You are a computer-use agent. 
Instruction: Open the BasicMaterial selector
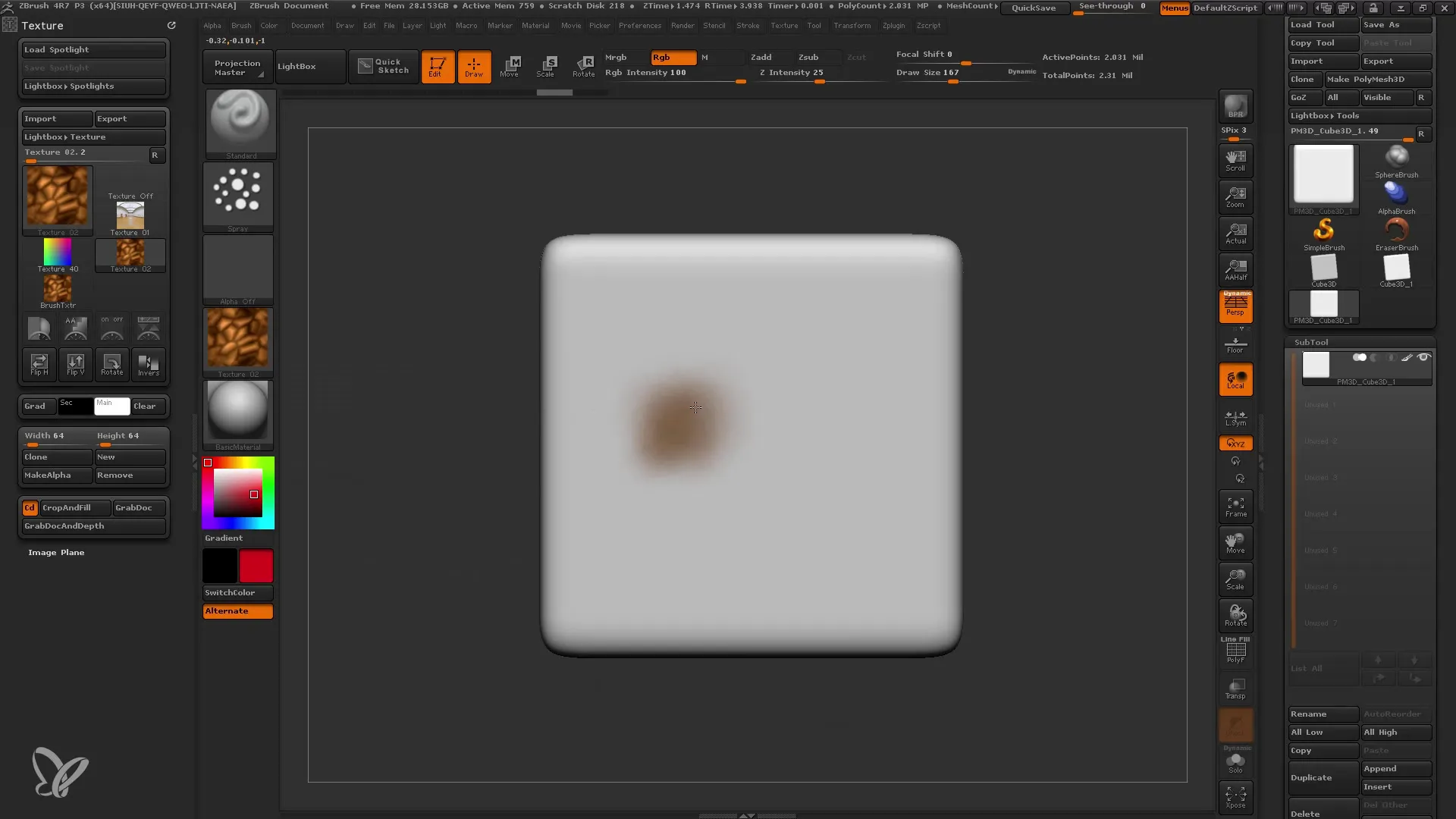[x=238, y=416]
